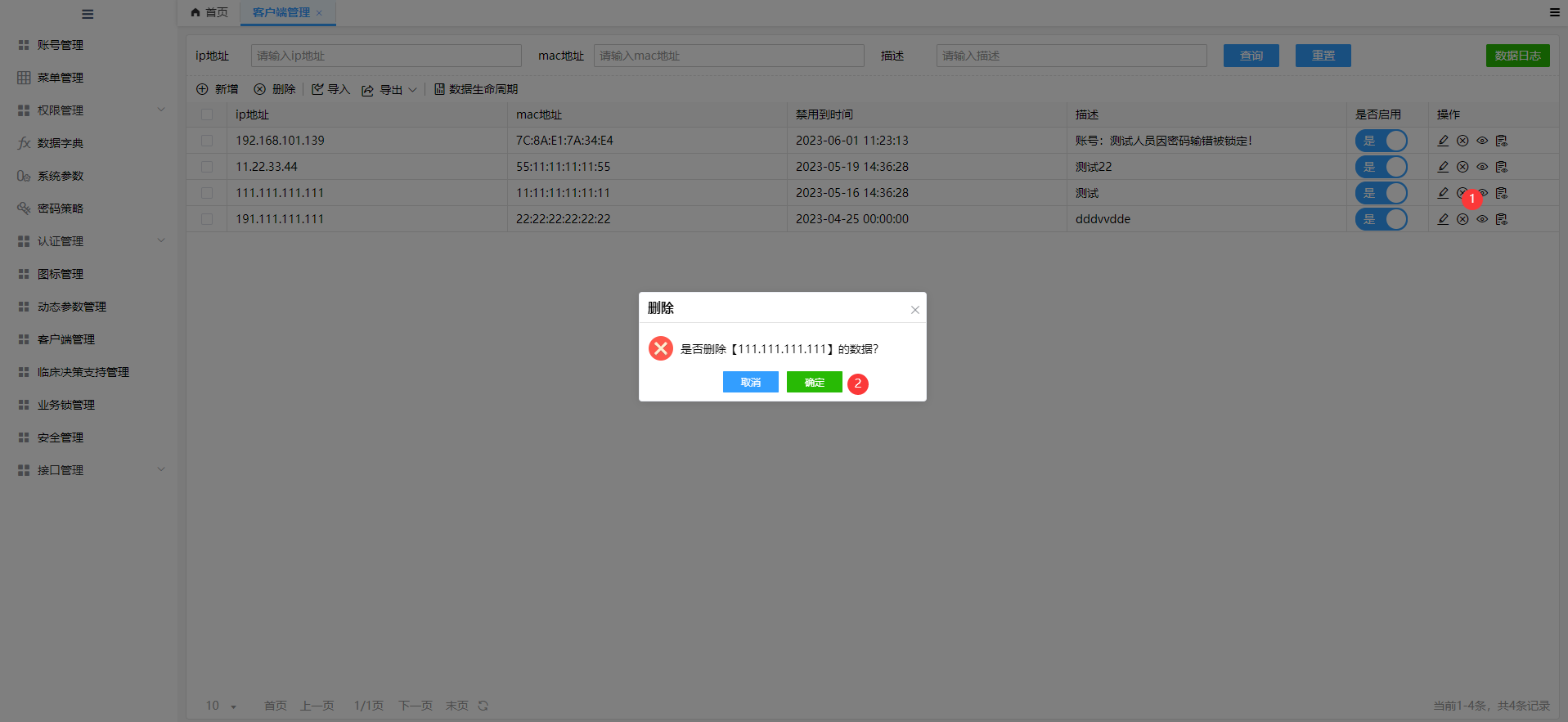
Task: Click the 重置 reset button
Action: click(1323, 56)
